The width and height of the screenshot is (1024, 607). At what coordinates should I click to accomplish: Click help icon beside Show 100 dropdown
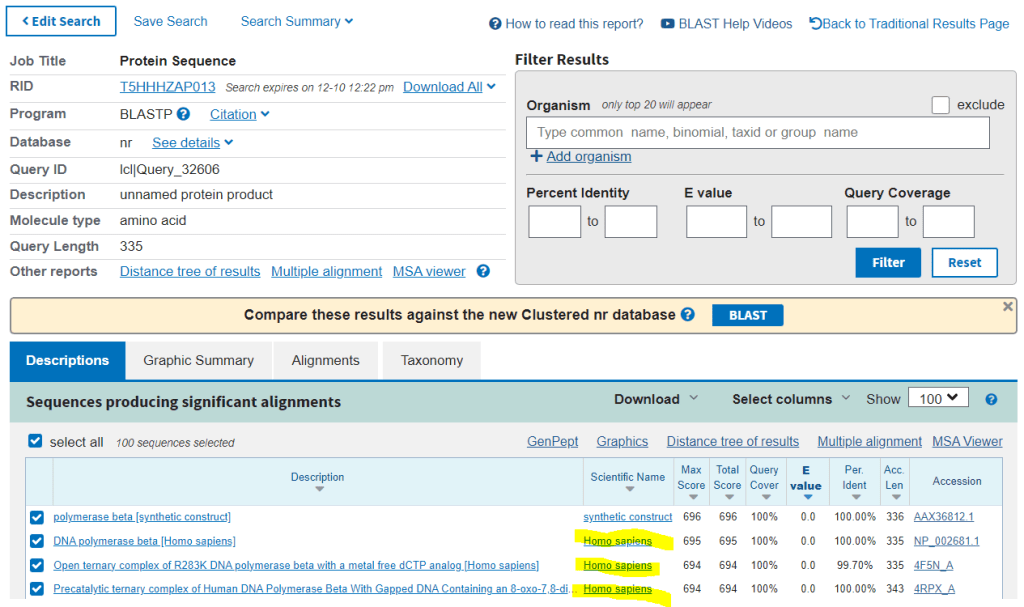tap(991, 399)
